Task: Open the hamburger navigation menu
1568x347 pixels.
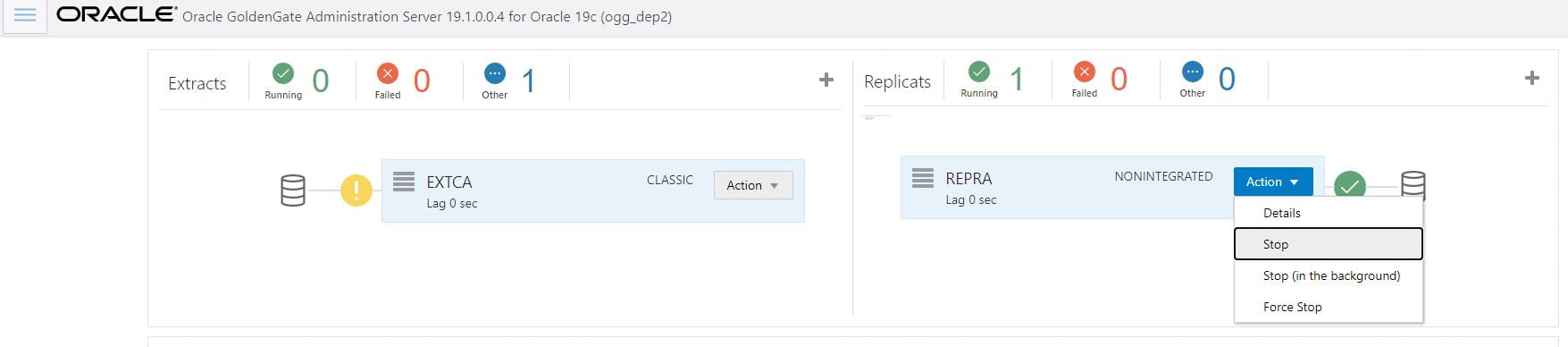Action: pyautogui.click(x=25, y=16)
